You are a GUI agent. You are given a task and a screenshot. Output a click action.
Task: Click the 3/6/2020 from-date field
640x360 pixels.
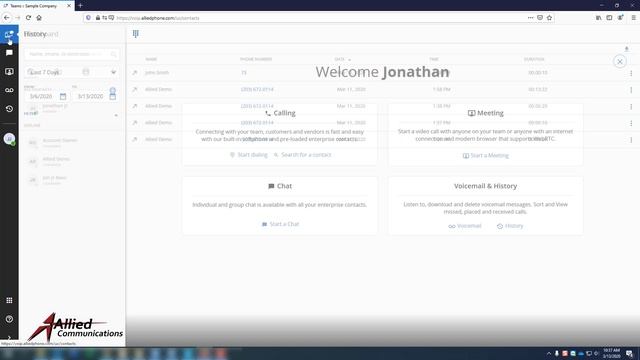coord(42,96)
